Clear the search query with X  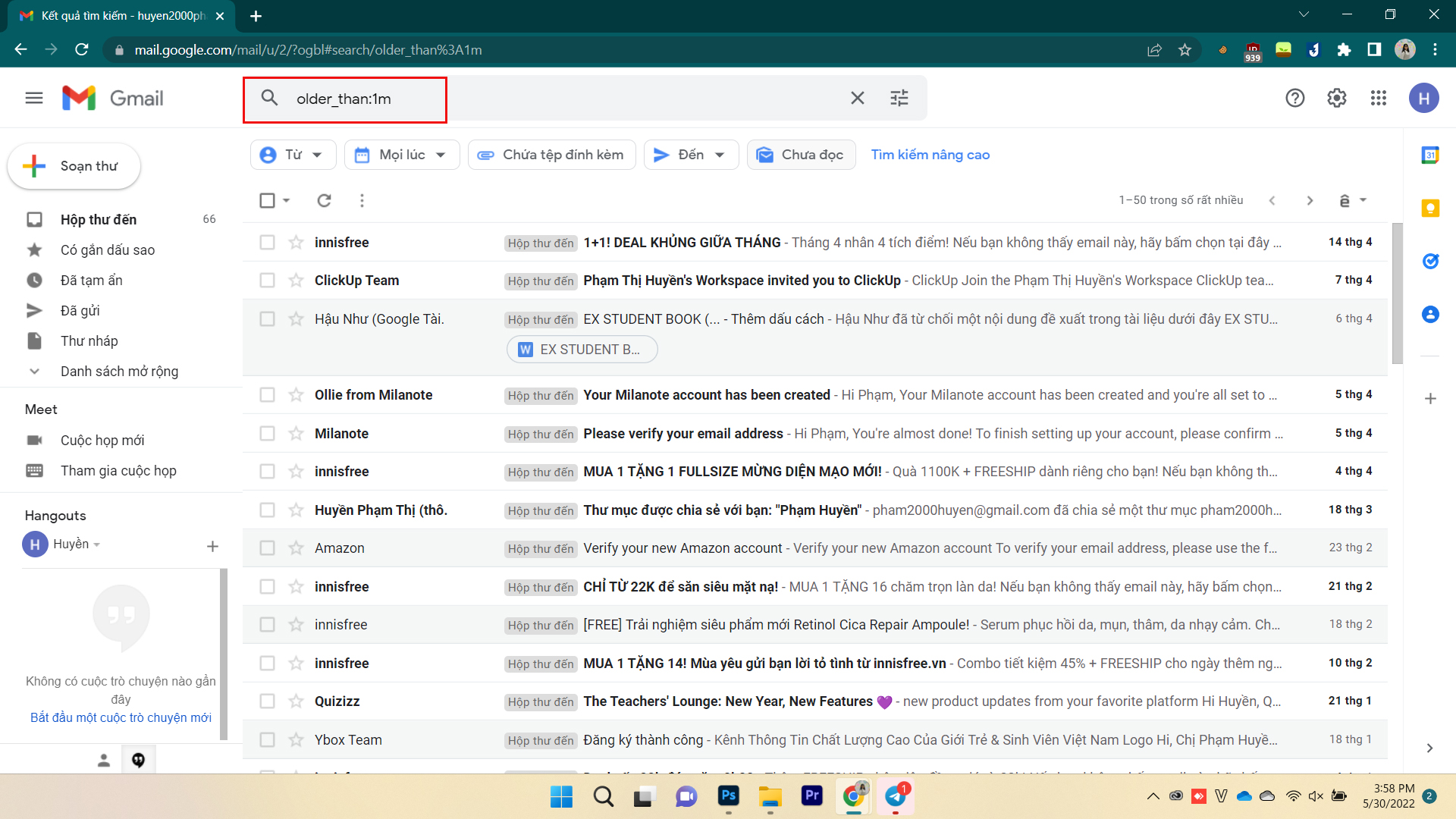[858, 98]
